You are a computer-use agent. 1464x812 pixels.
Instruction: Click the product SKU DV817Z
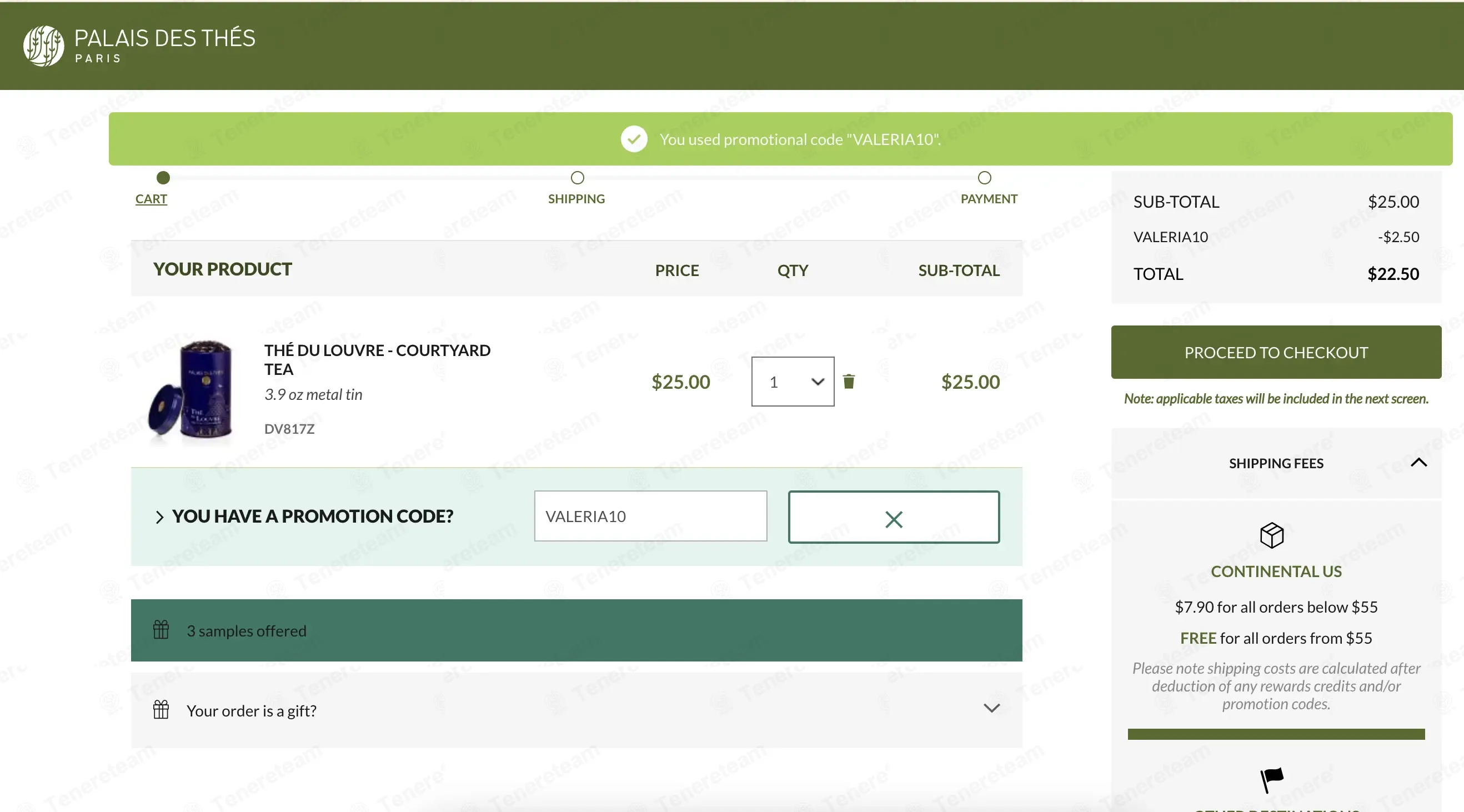289,429
